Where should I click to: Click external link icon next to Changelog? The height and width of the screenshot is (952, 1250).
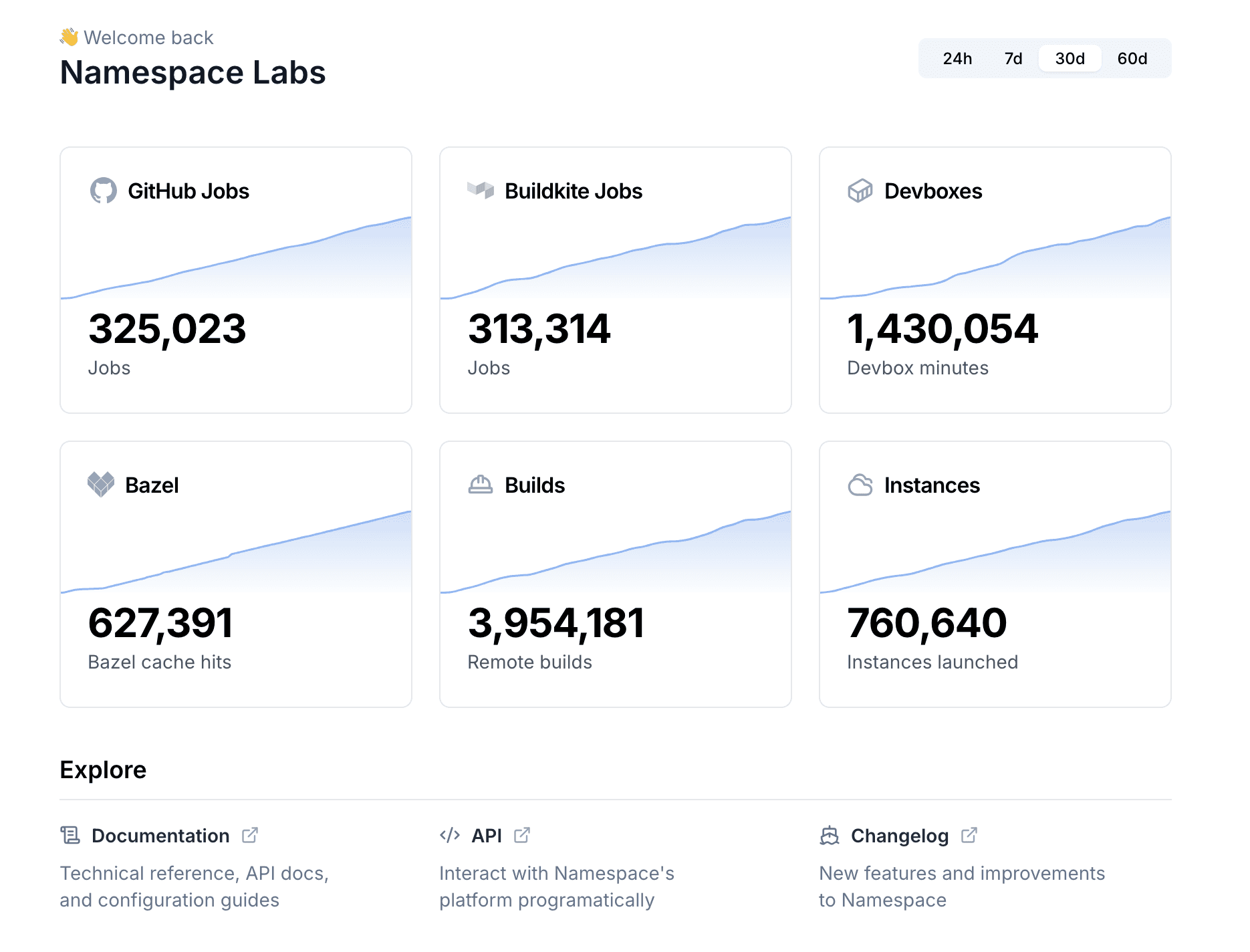coord(969,835)
